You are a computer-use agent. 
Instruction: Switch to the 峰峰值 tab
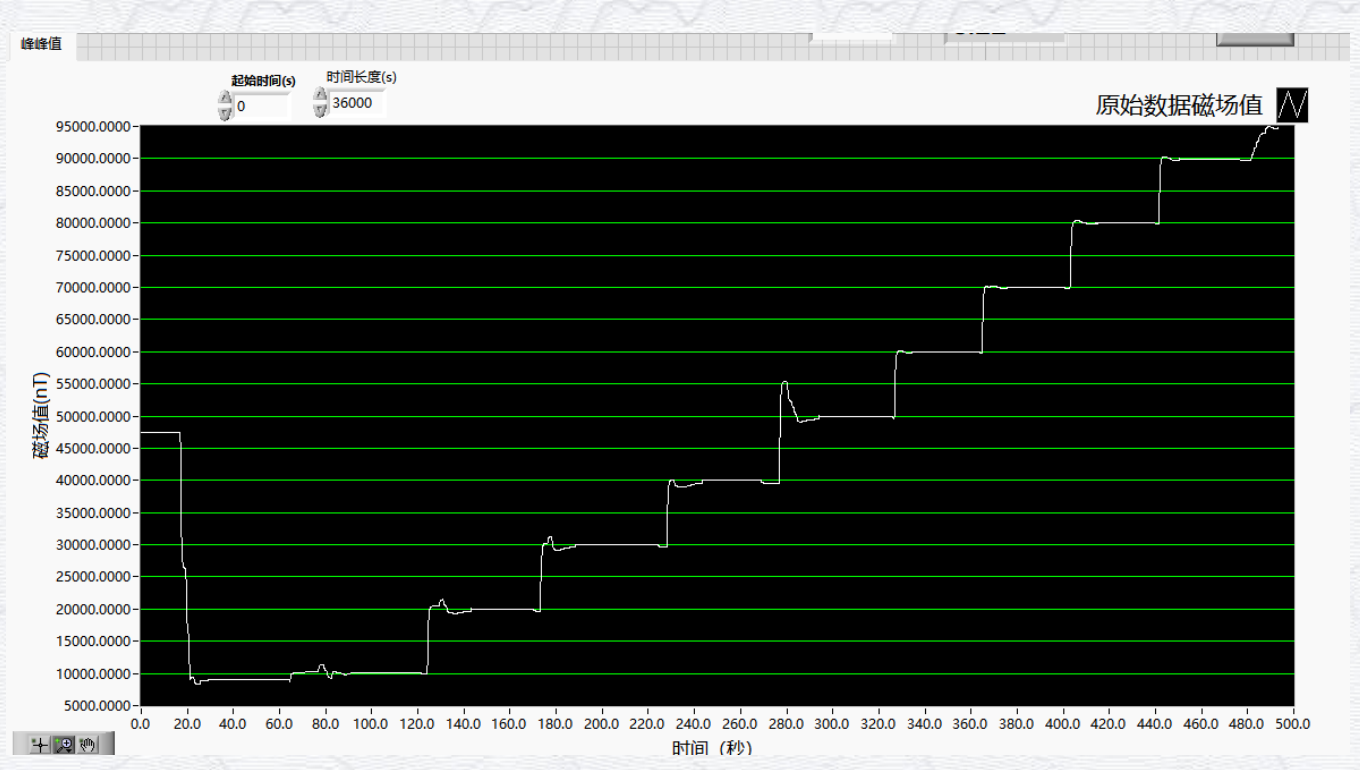[x=41, y=43]
